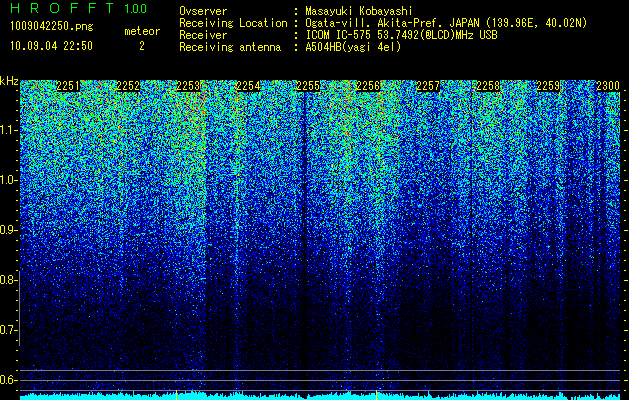Click the 0.6 frequency axis label
Image resolution: width=629 pixels, height=400 pixels.
pos(7,380)
